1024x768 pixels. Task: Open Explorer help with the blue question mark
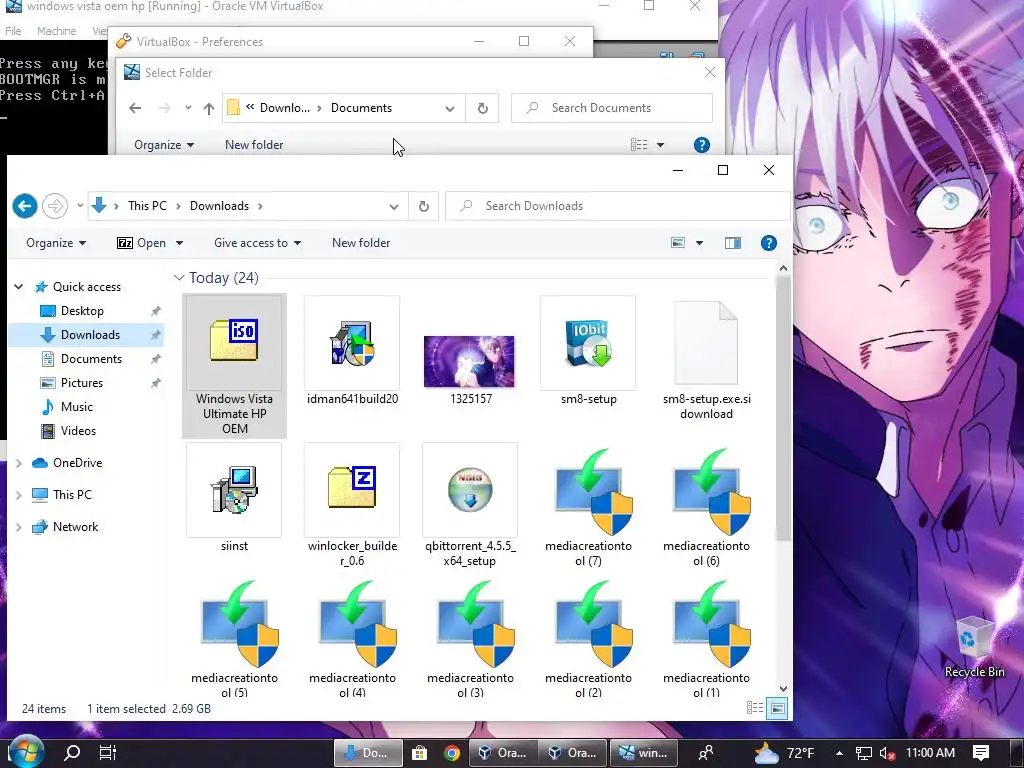point(769,243)
